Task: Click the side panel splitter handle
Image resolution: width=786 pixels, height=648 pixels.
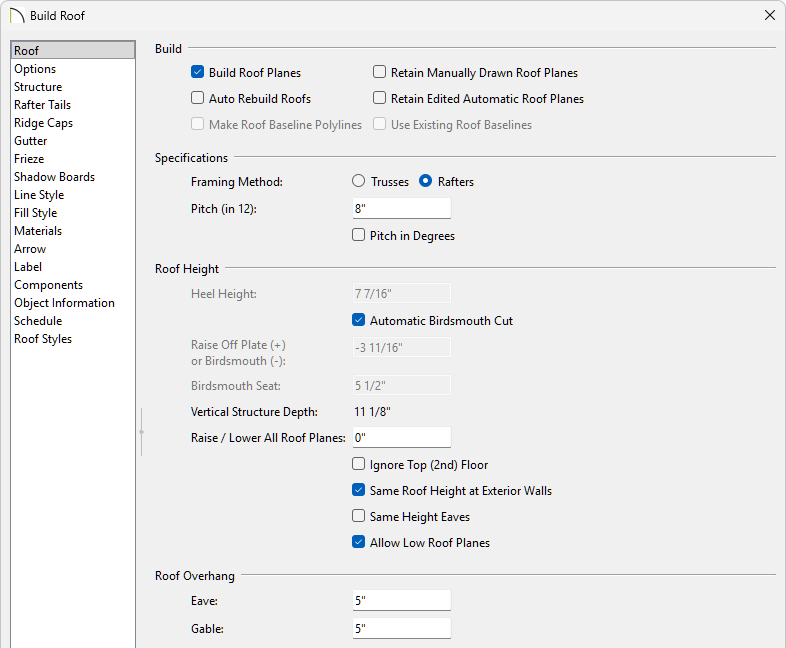Action: pyautogui.click(x=142, y=432)
